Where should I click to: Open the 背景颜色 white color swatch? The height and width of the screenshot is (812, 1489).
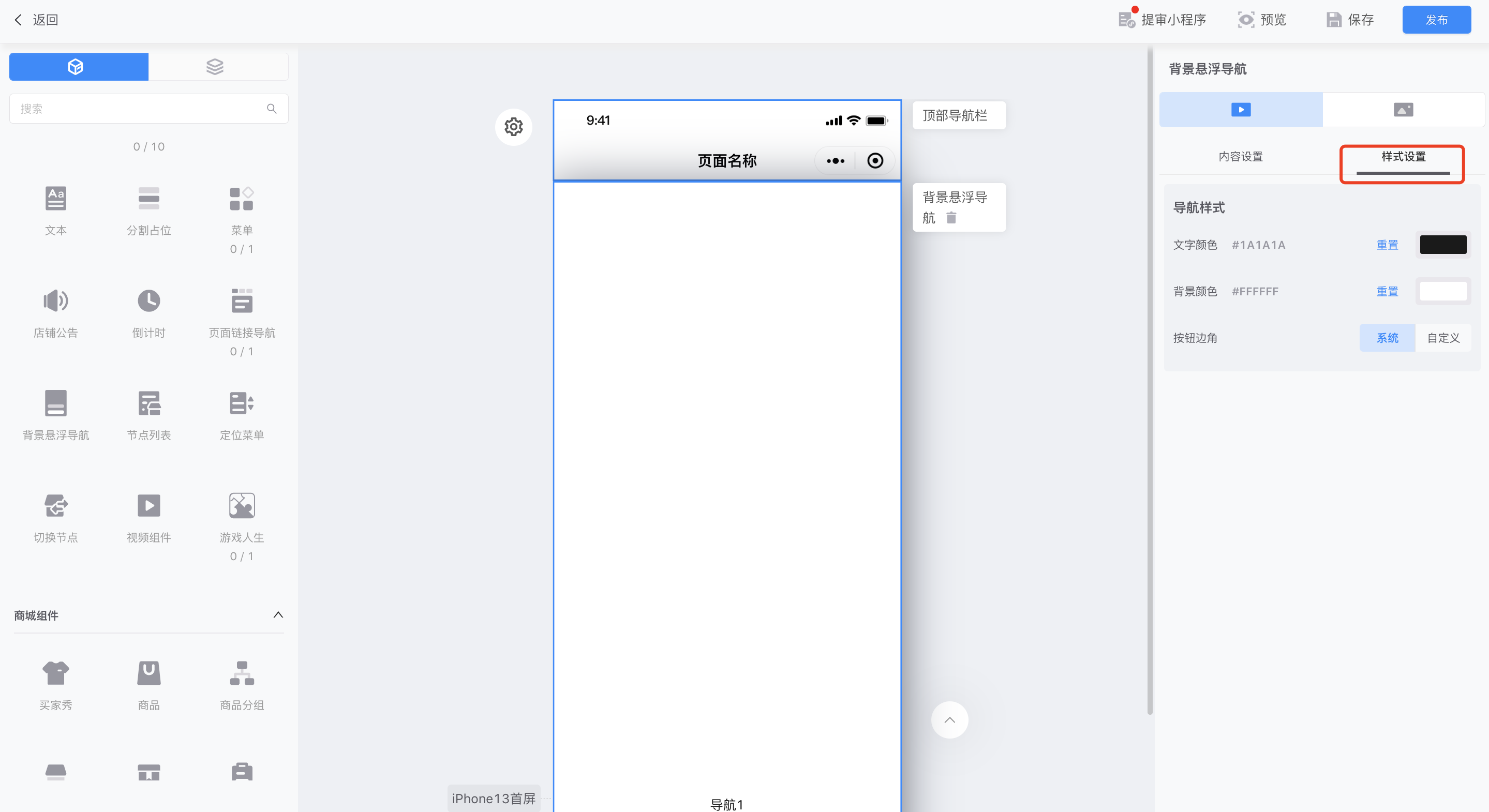pos(1443,292)
